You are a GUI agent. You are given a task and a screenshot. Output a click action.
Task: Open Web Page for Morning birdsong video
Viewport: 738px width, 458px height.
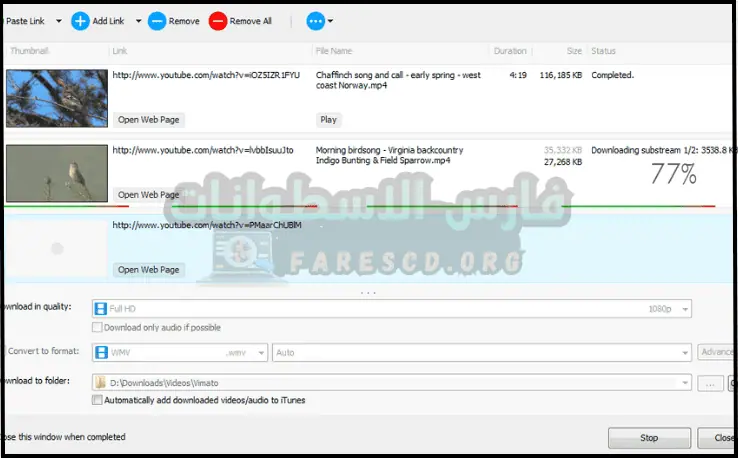tap(148, 194)
